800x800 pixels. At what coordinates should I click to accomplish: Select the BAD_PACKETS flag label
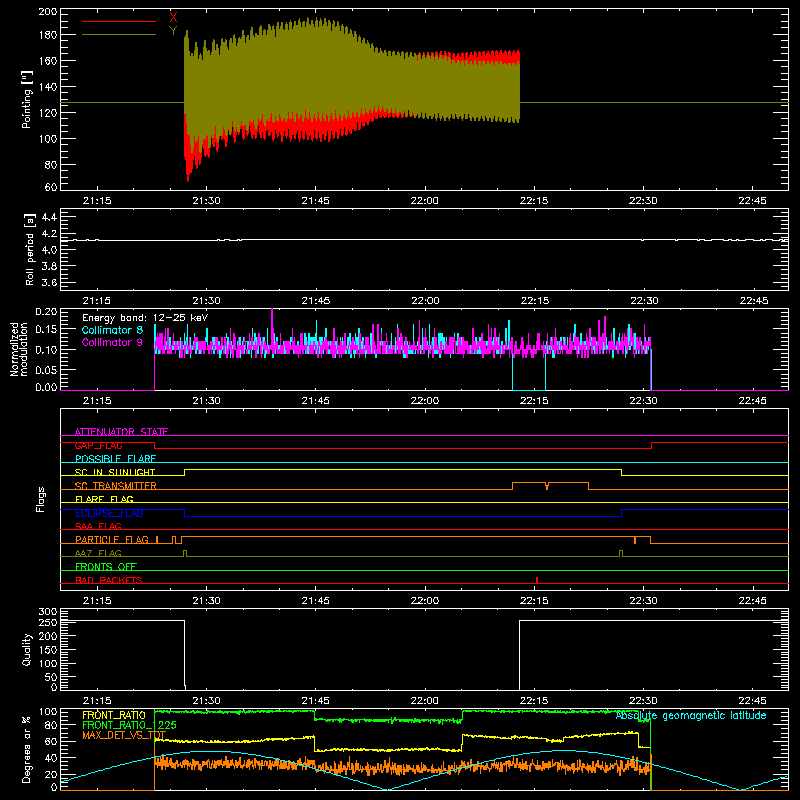click(x=109, y=580)
